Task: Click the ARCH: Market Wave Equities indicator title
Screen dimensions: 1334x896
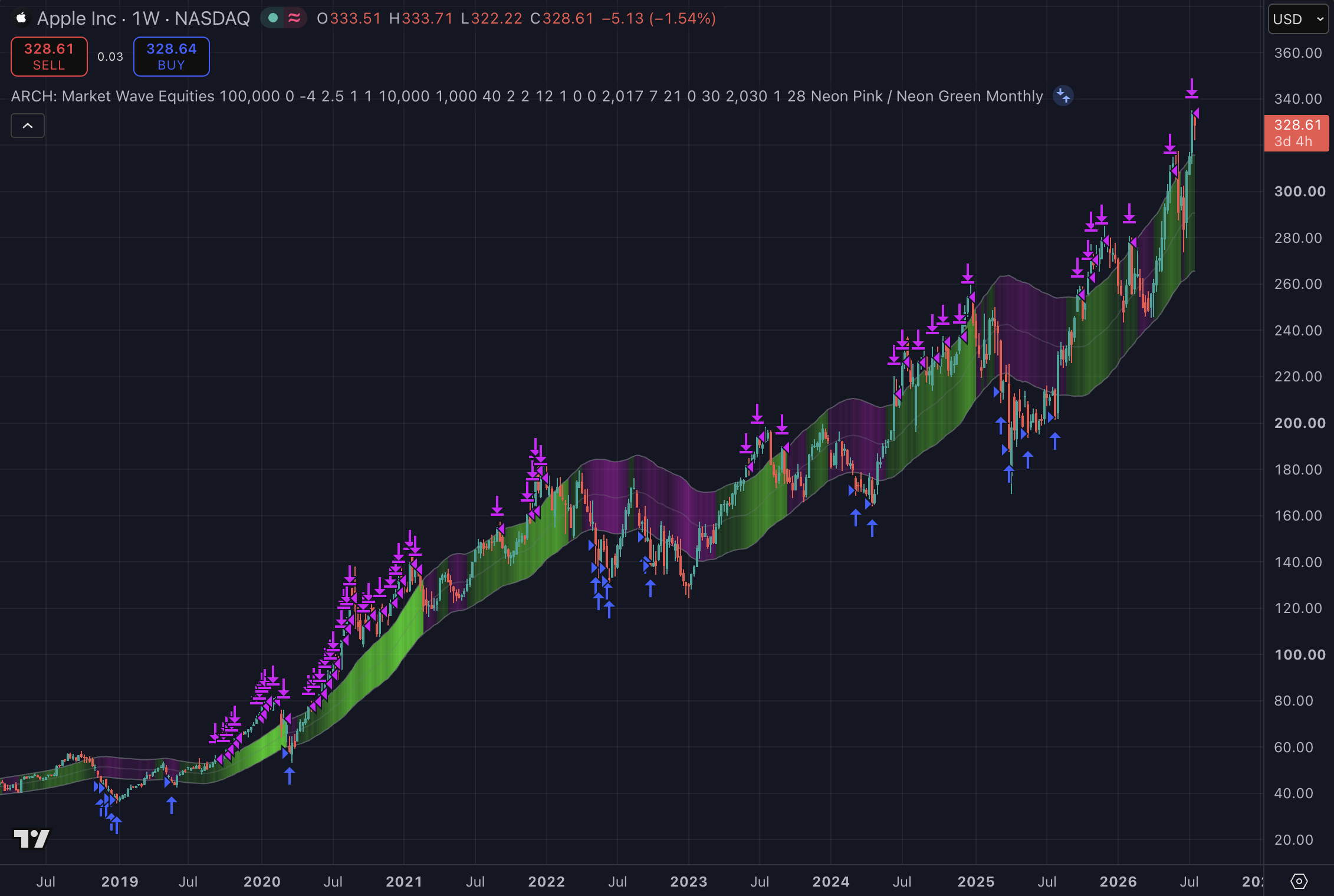Action: (x=113, y=96)
